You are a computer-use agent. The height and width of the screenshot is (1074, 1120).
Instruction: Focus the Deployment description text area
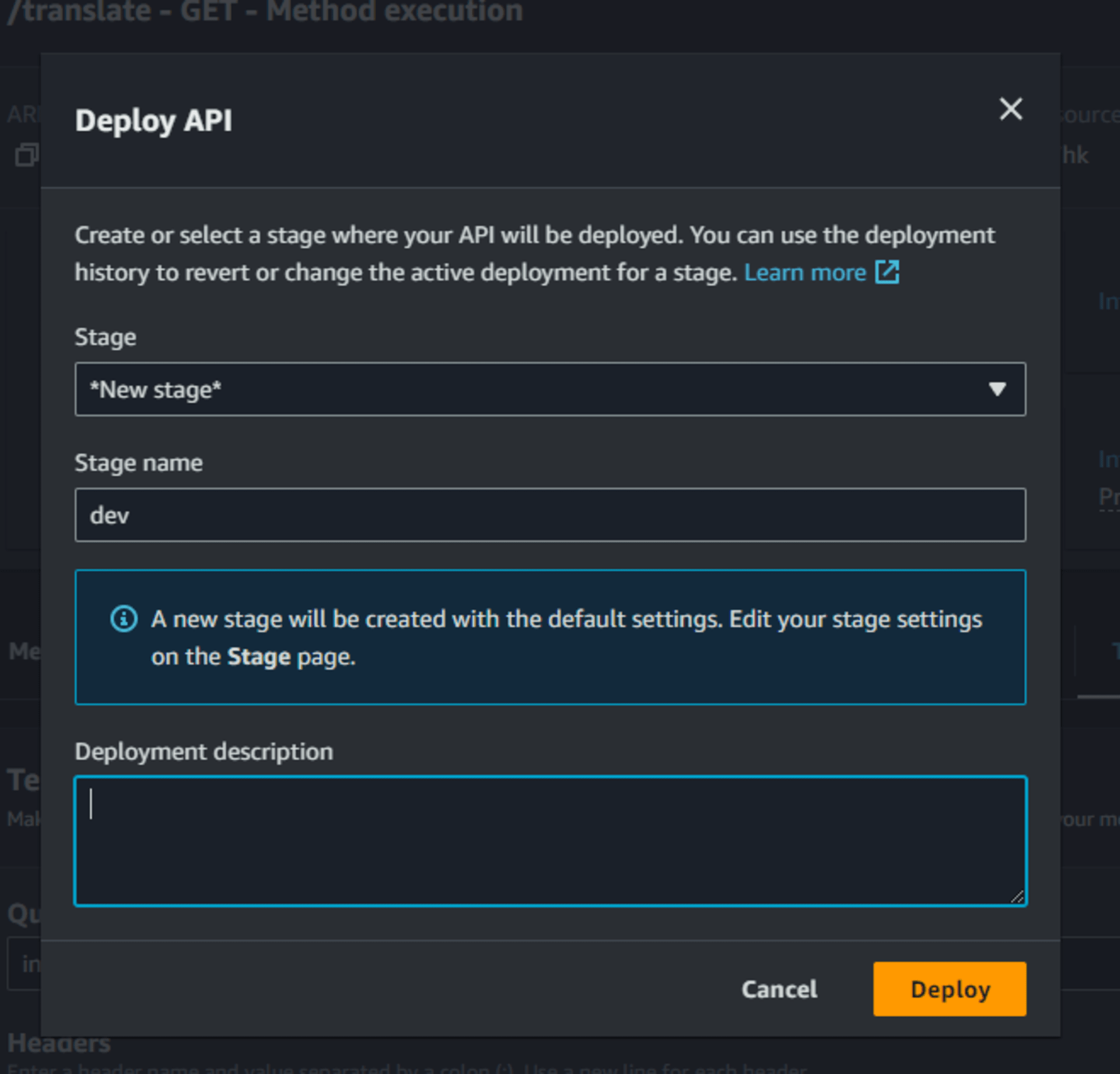pyautogui.click(x=550, y=841)
